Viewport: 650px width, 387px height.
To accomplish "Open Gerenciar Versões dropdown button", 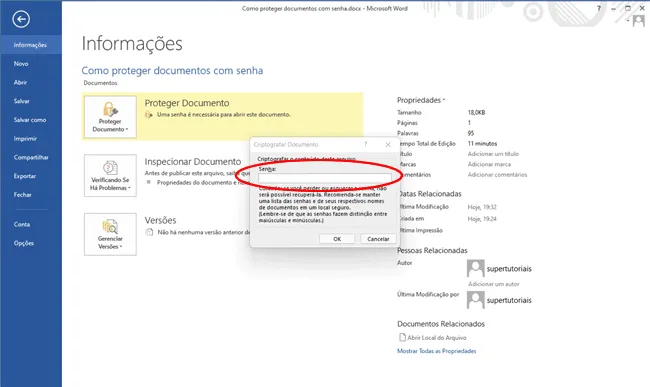I will click(x=110, y=234).
